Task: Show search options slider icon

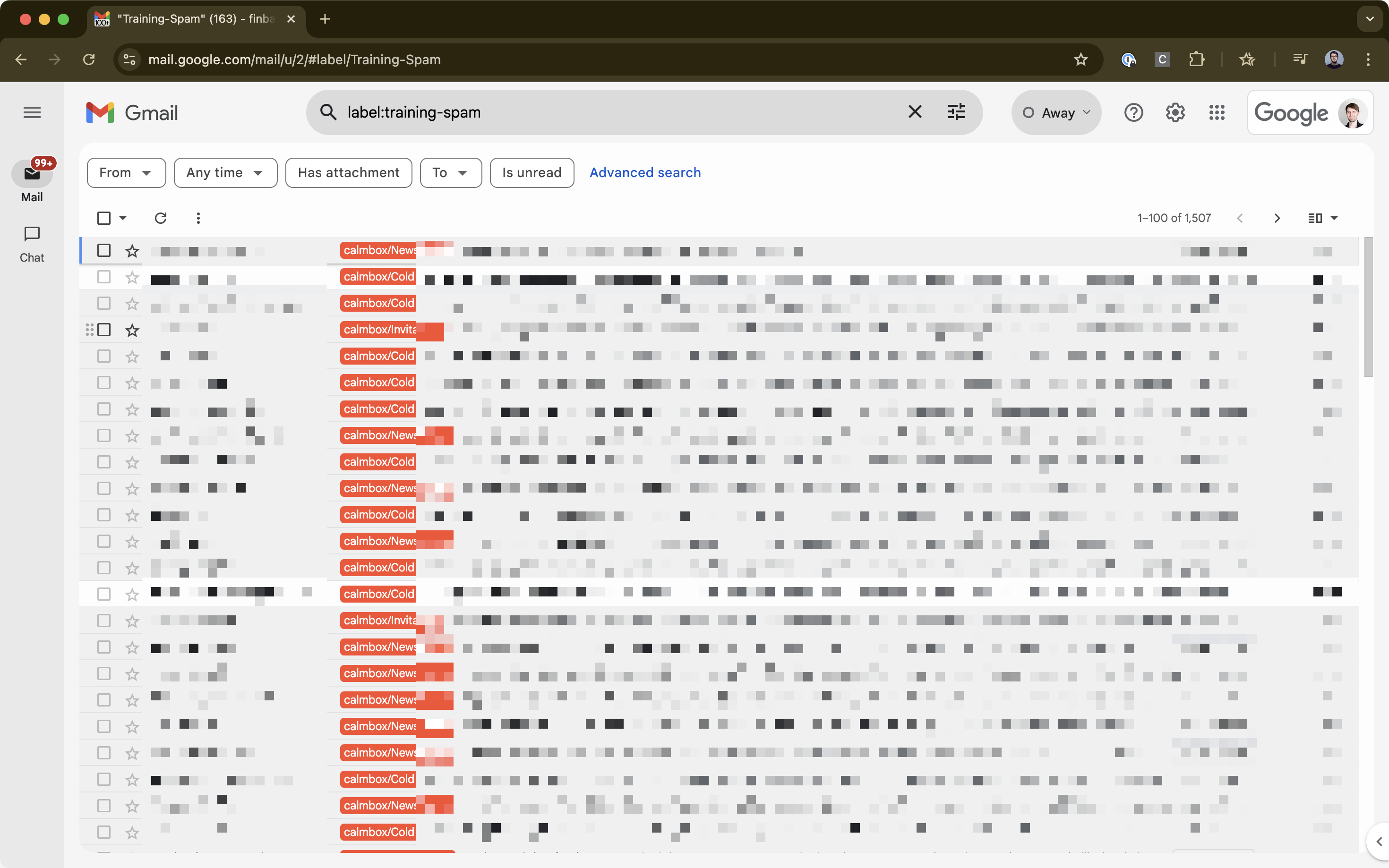Action: tap(956, 112)
